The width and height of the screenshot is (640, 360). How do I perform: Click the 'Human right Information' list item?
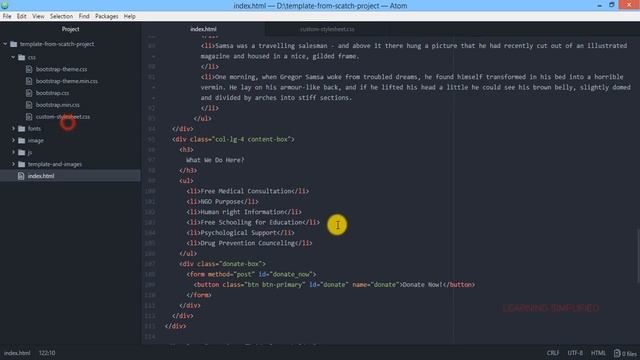pyautogui.click(x=244, y=212)
